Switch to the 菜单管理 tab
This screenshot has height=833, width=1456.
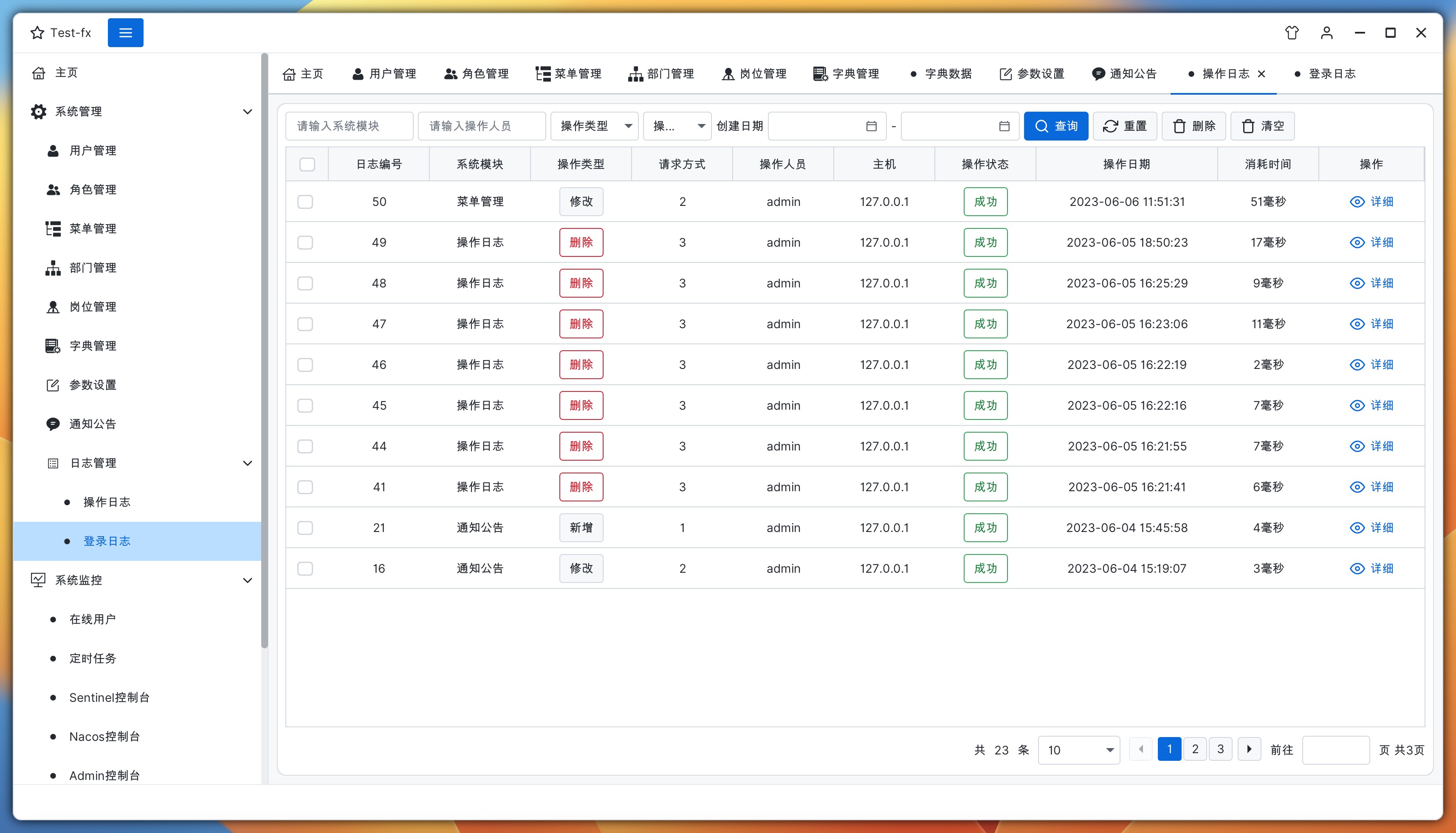coord(568,74)
